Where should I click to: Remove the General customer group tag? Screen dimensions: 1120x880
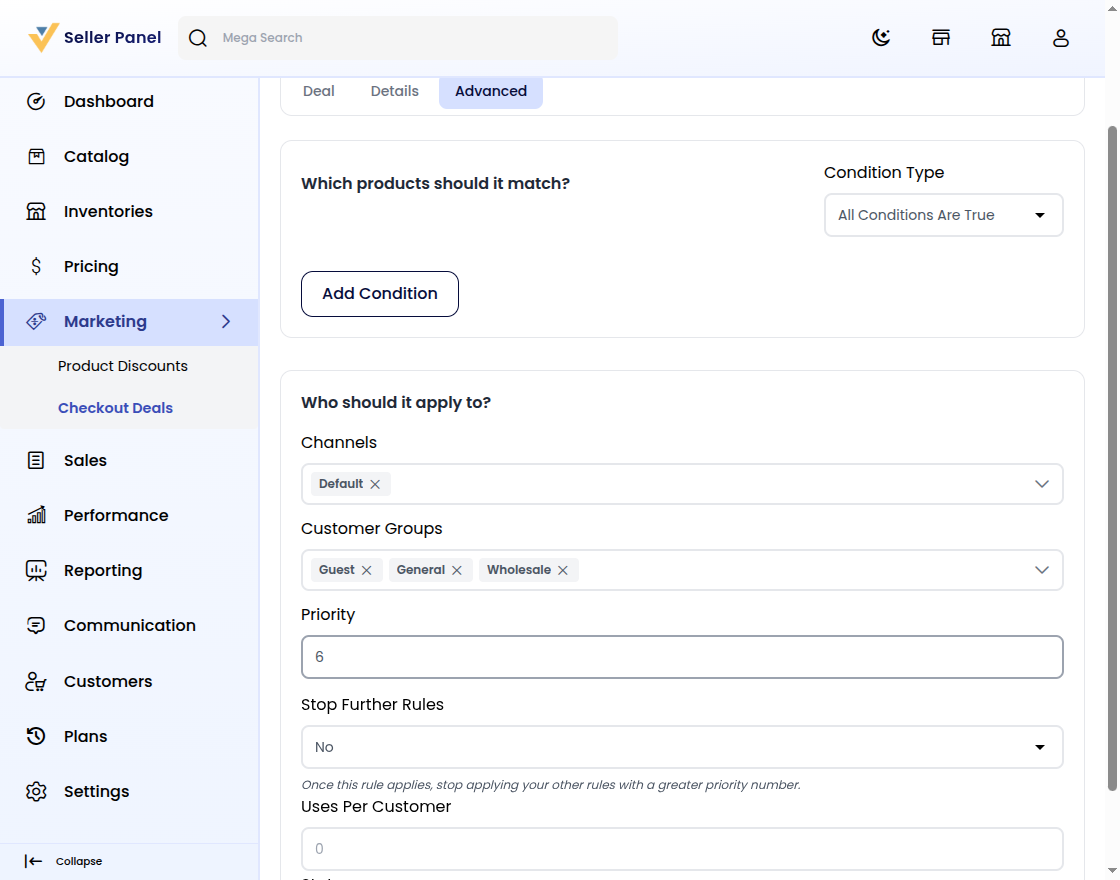(x=457, y=570)
